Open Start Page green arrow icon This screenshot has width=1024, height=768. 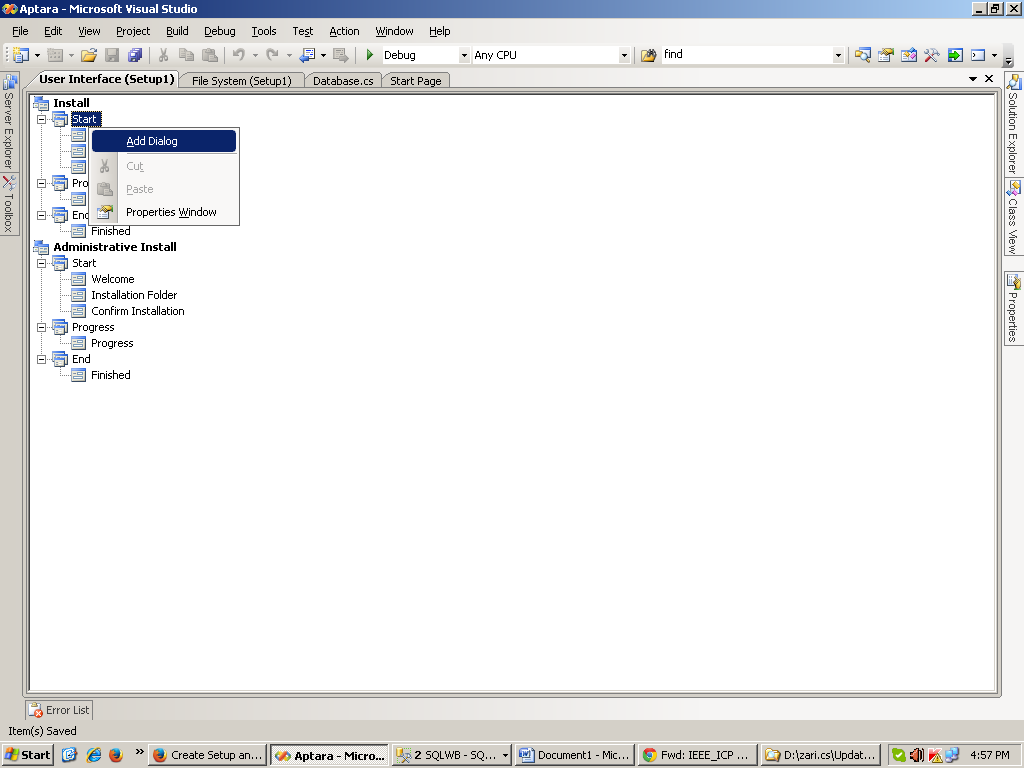point(955,56)
